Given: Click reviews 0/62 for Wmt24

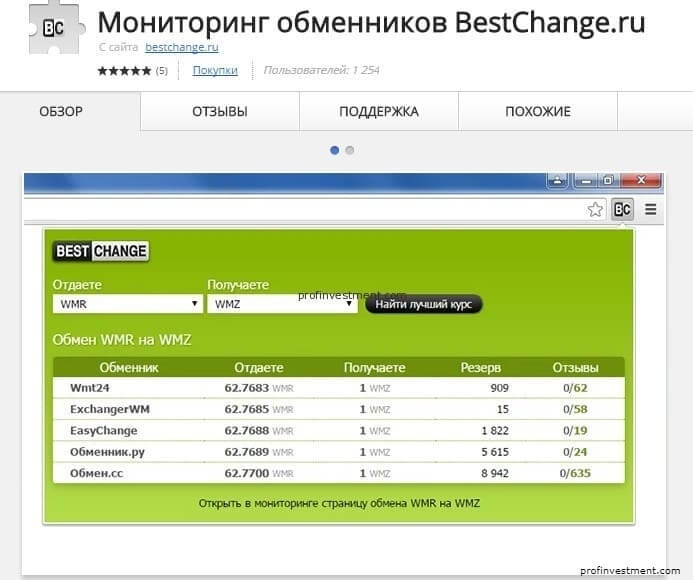Looking at the screenshot, I should pyautogui.click(x=575, y=388).
